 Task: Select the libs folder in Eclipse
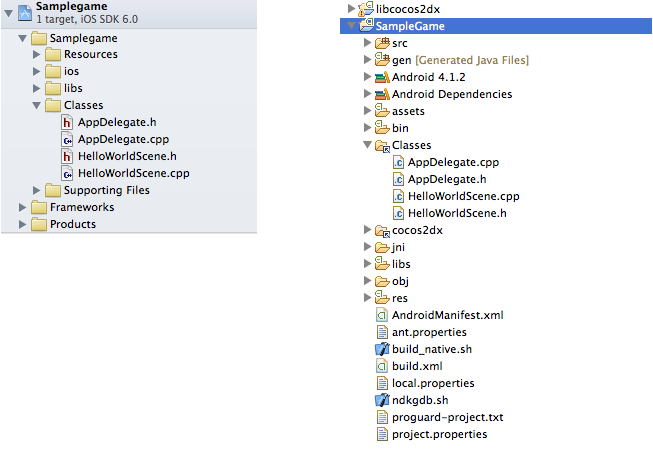(401, 264)
